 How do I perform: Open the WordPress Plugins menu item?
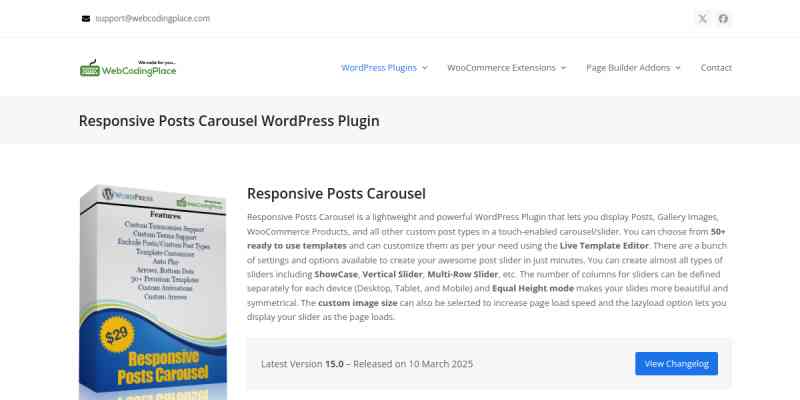(x=379, y=68)
